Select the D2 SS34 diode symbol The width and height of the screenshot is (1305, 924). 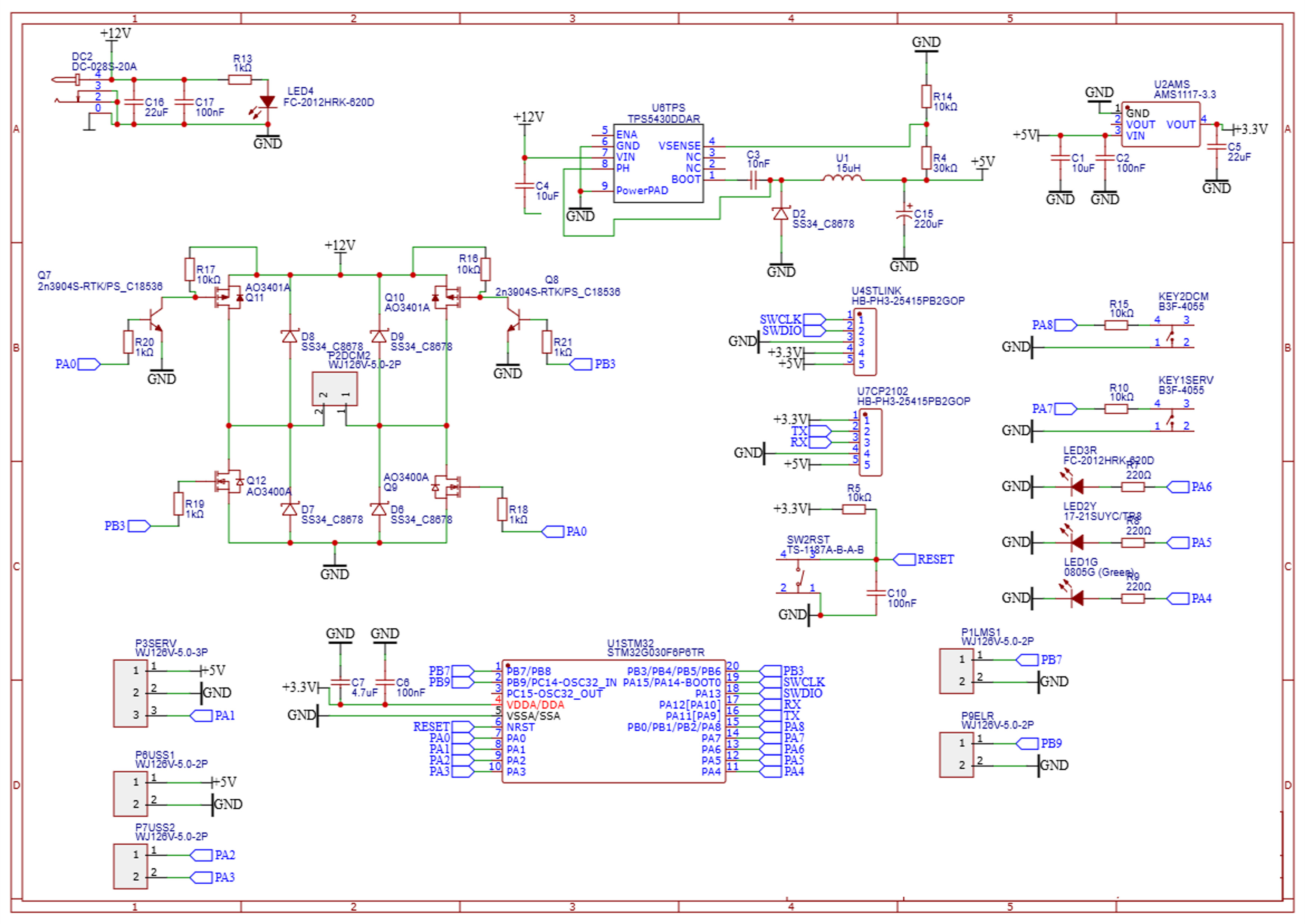[781, 214]
